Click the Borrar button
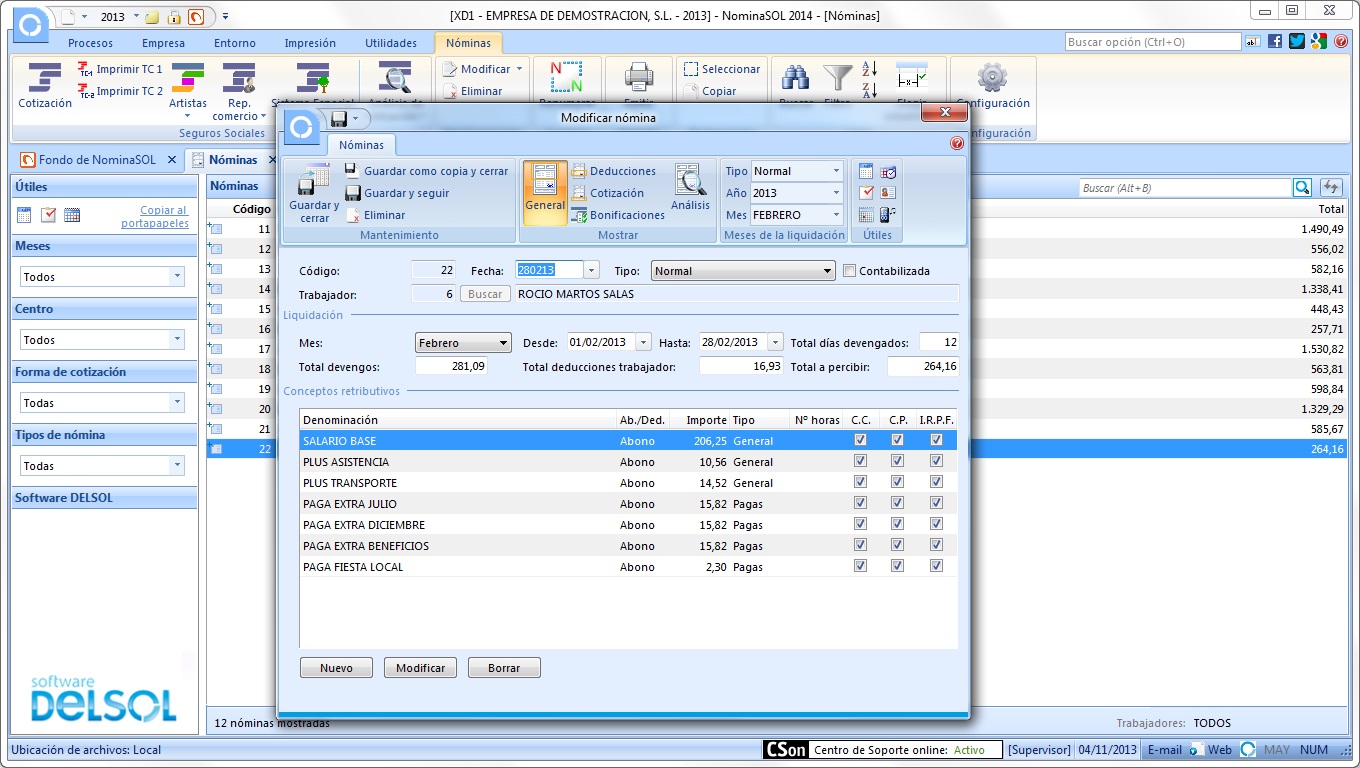 click(x=504, y=668)
